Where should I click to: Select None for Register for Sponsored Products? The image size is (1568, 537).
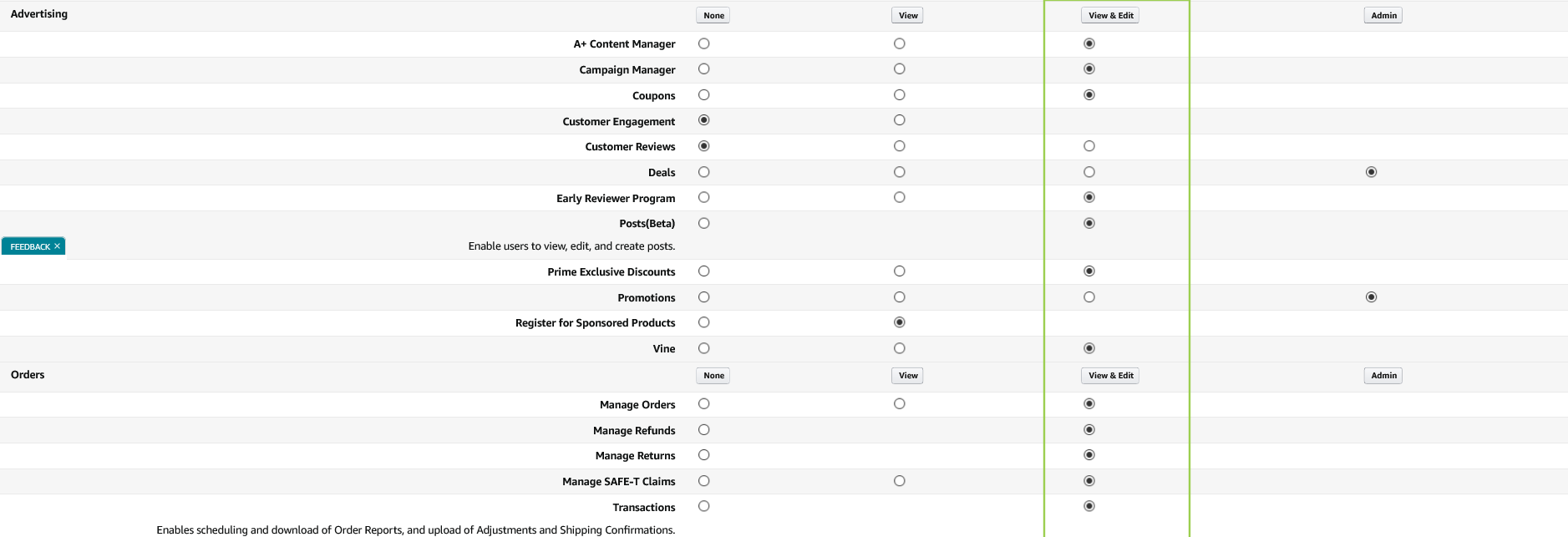703,322
